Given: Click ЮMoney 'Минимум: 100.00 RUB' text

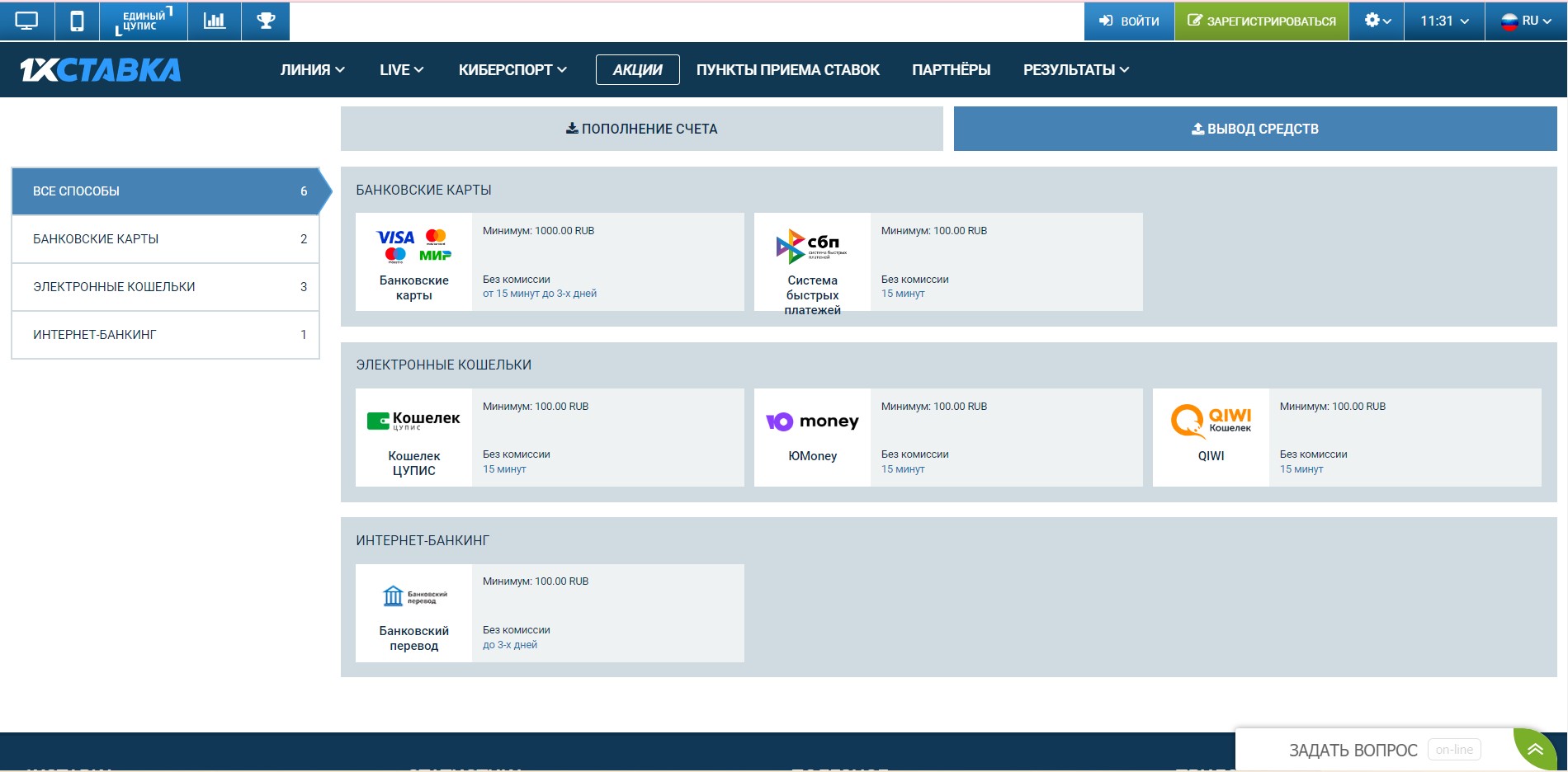Looking at the screenshot, I should 934,407.
